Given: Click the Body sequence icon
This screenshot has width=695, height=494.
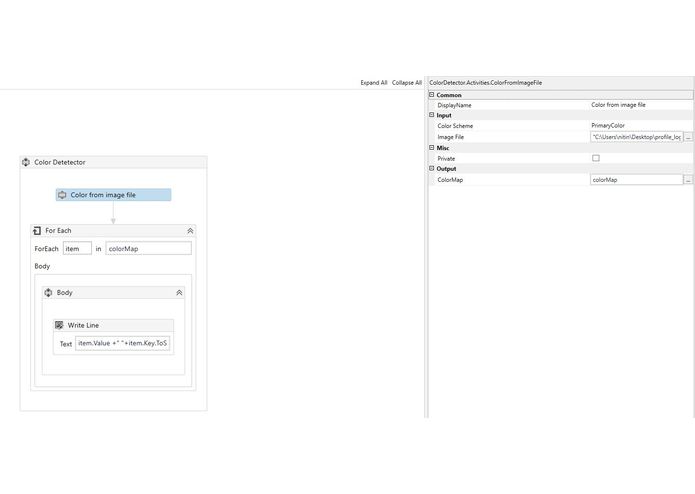Looking at the screenshot, I should pyautogui.click(x=48, y=292).
